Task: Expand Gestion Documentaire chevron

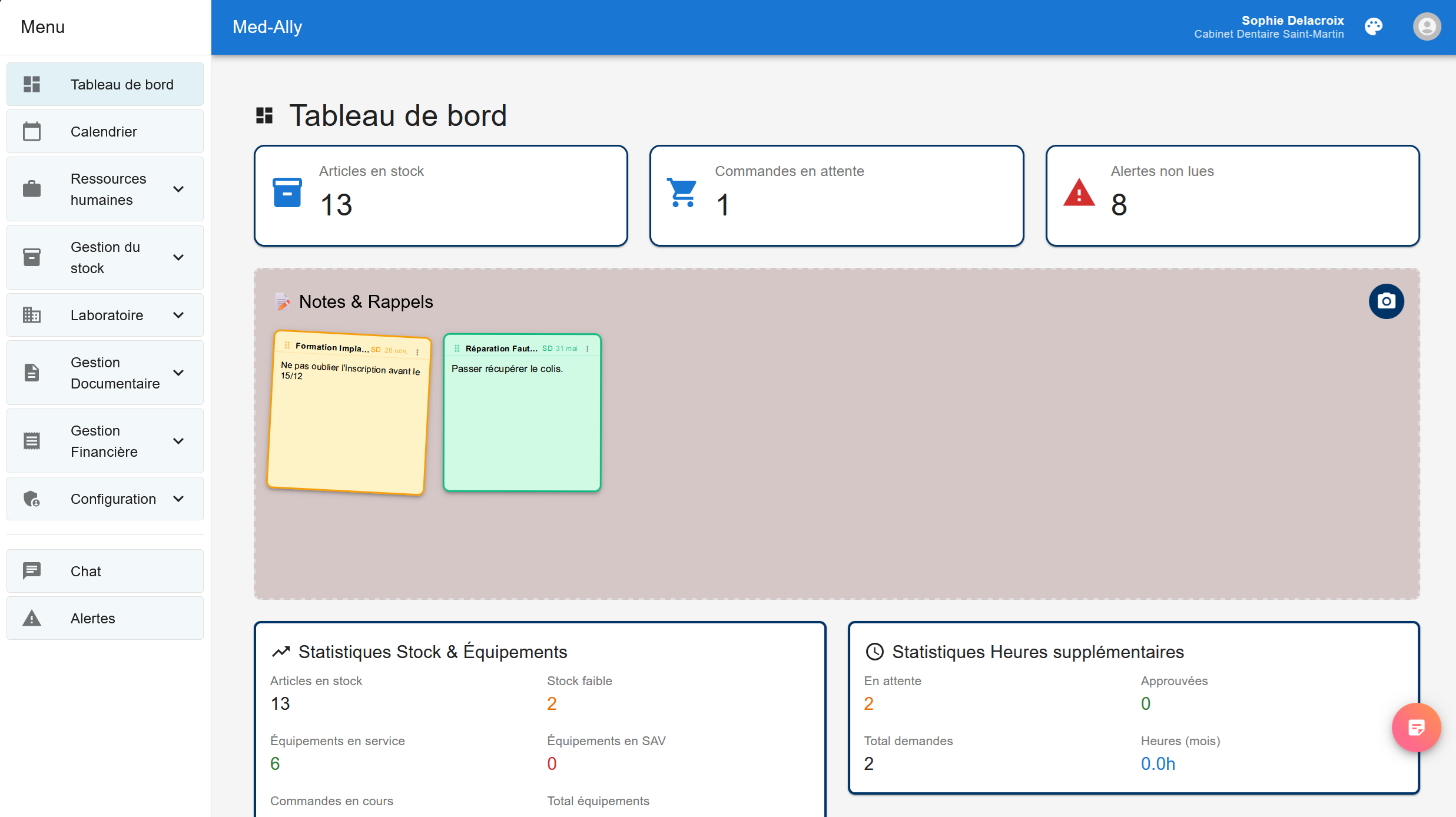Action: point(178,373)
